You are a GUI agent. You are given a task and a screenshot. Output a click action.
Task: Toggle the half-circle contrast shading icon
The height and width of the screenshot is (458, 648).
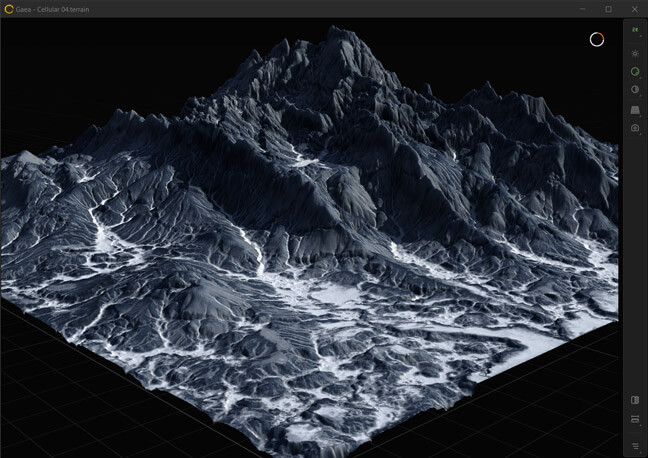(x=635, y=90)
